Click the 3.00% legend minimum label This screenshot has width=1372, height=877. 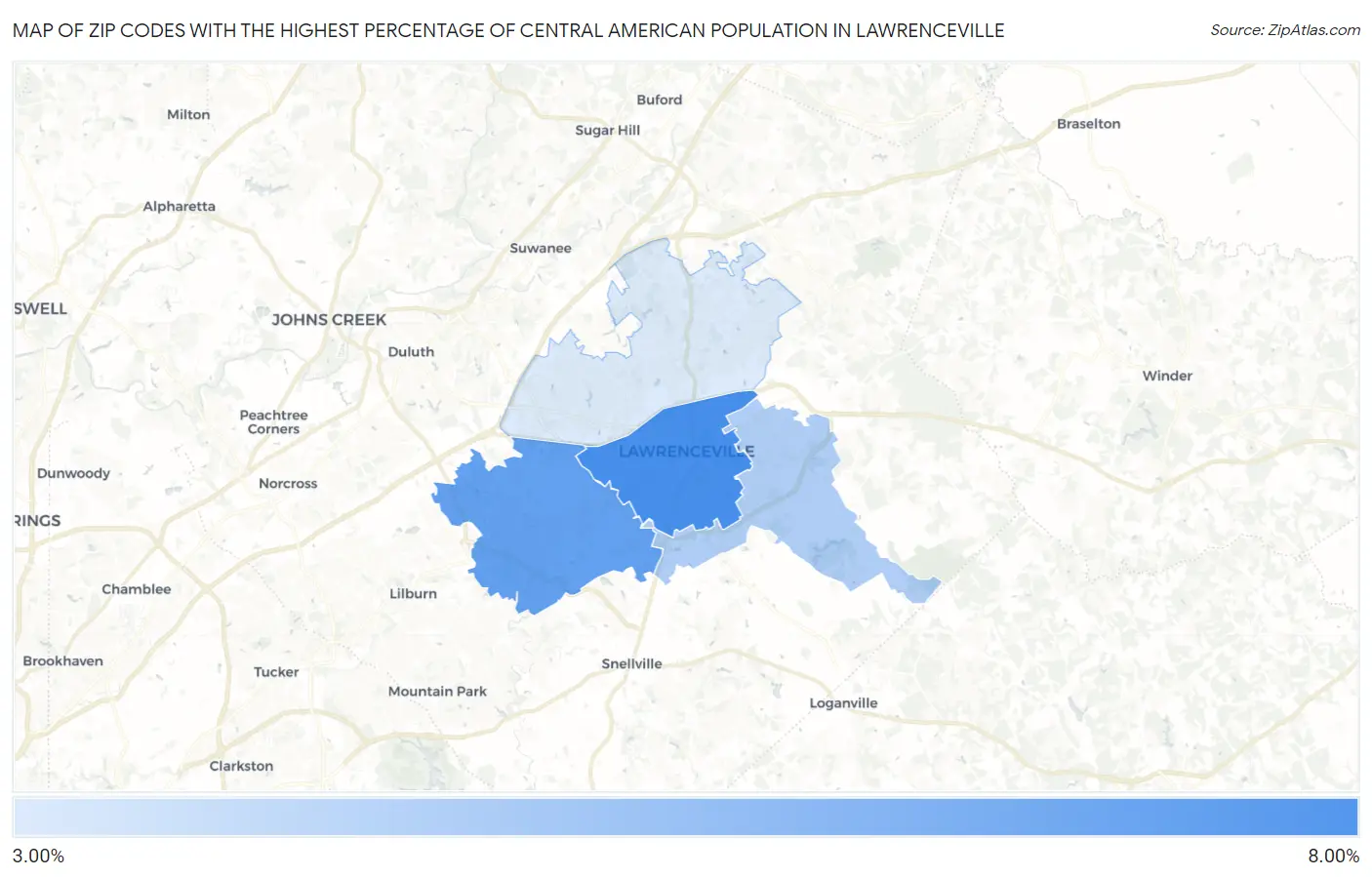[x=38, y=856]
